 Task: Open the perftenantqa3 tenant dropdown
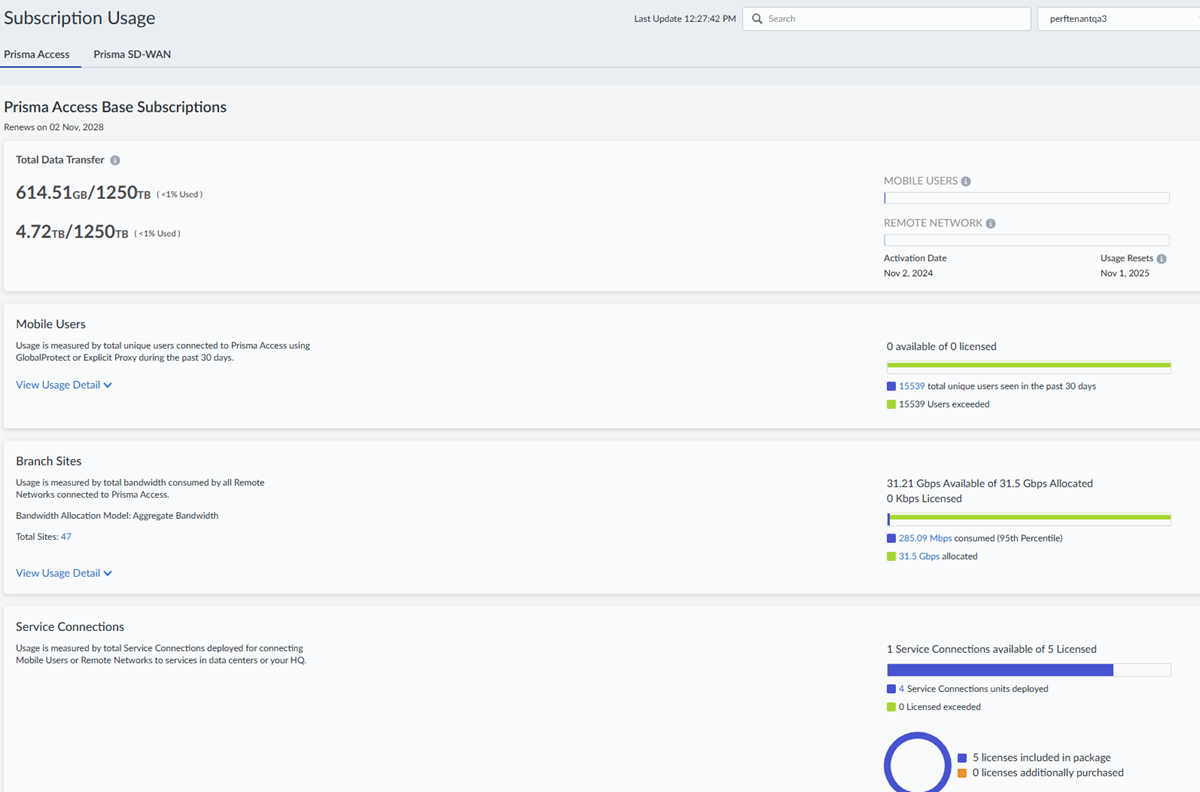[1118, 19]
